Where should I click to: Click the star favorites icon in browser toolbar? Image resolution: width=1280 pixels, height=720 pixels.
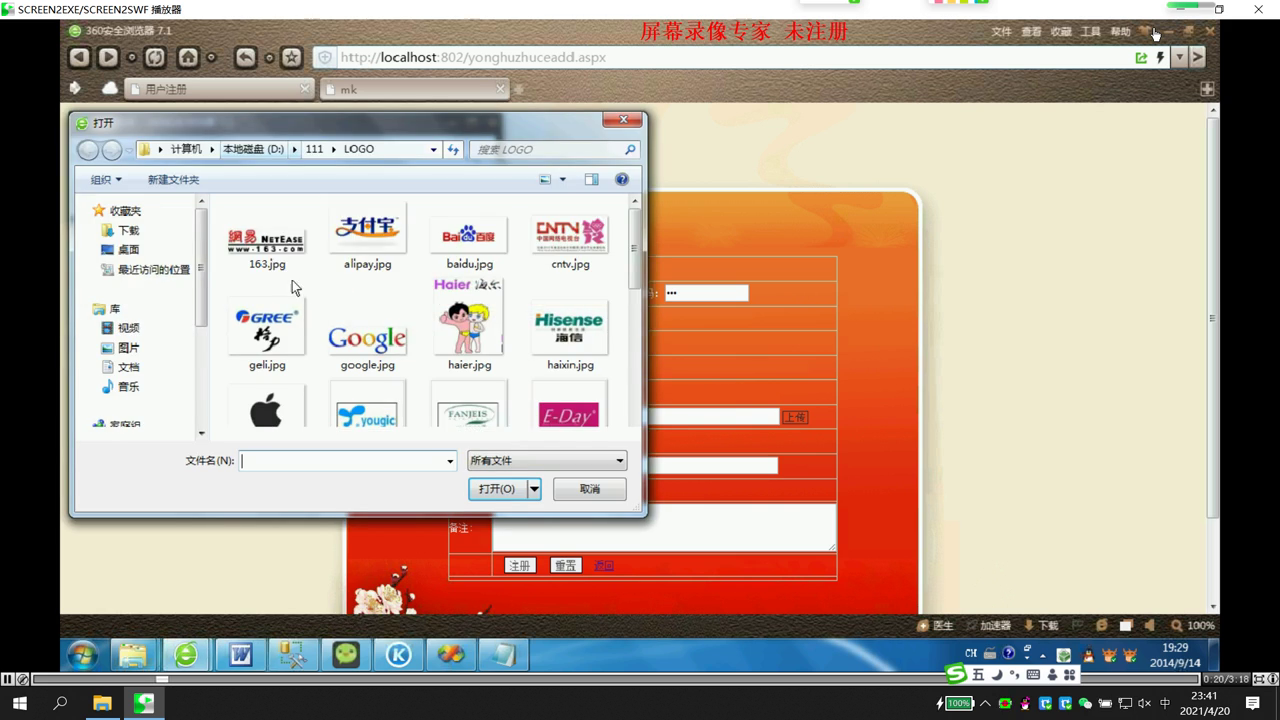292,57
